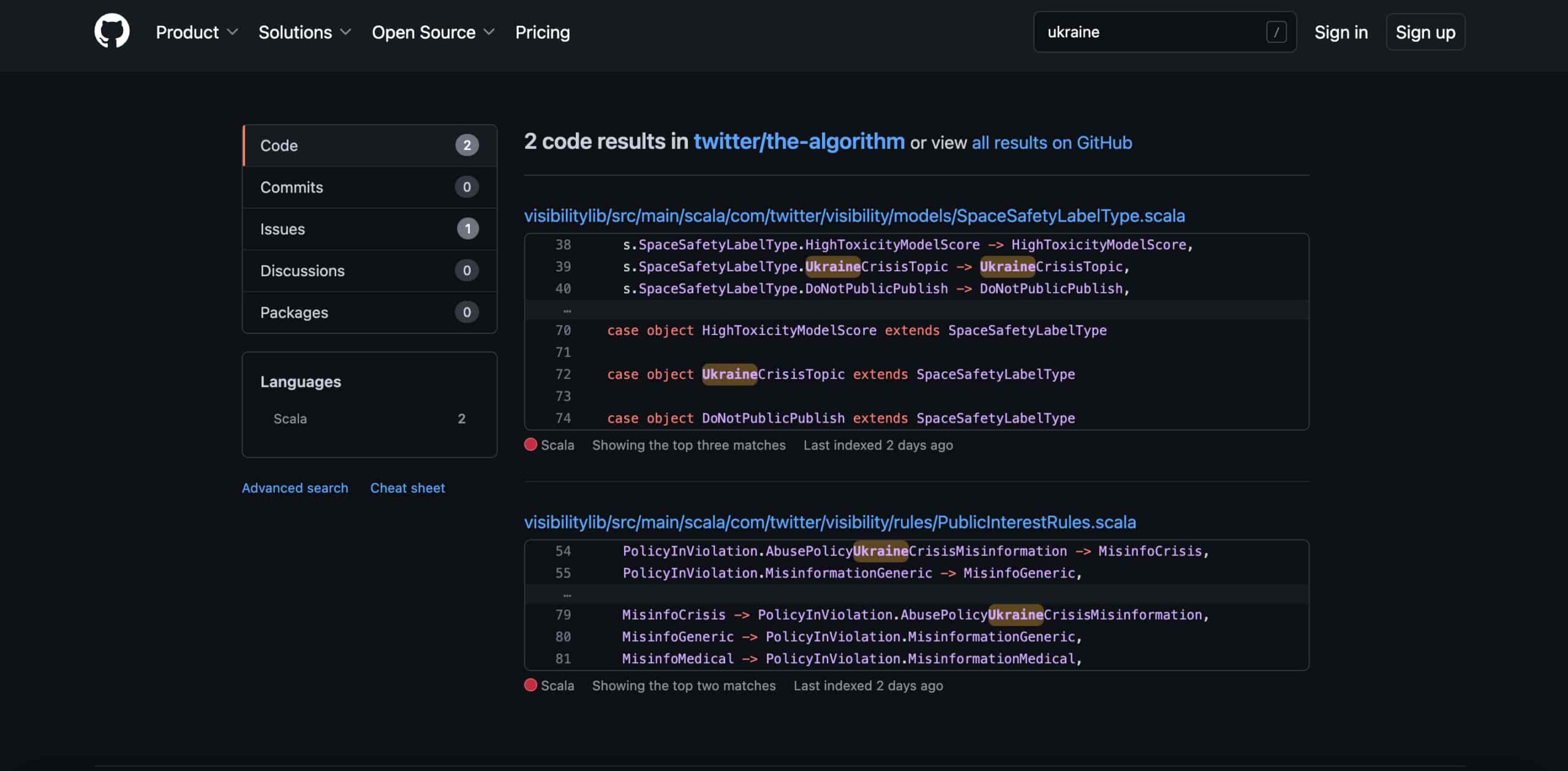
Task: Expand hidden lines ellipsis in PublicInterestRules result
Action: (x=567, y=594)
